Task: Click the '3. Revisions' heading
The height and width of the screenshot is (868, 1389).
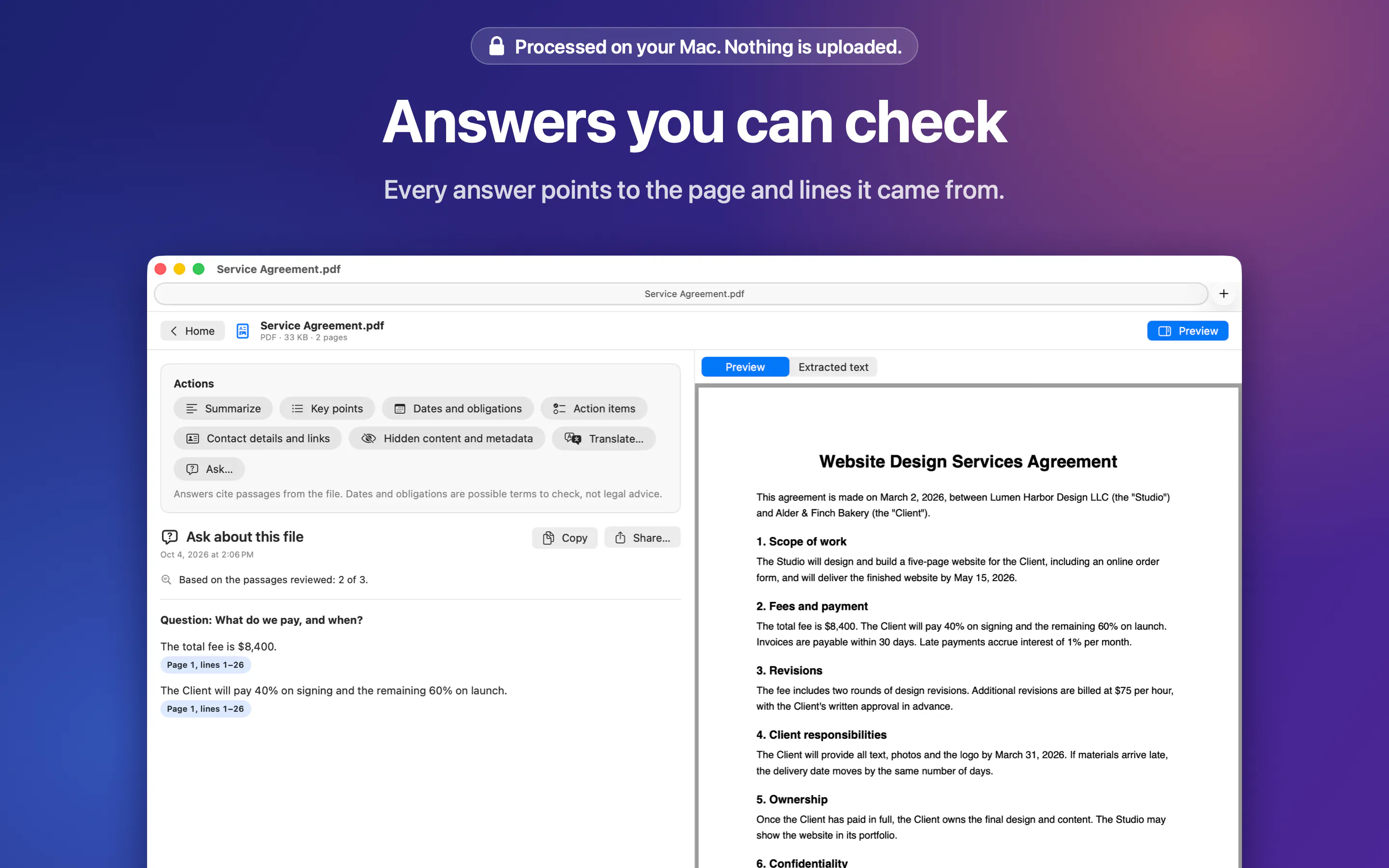Action: [x=789, y=670]
